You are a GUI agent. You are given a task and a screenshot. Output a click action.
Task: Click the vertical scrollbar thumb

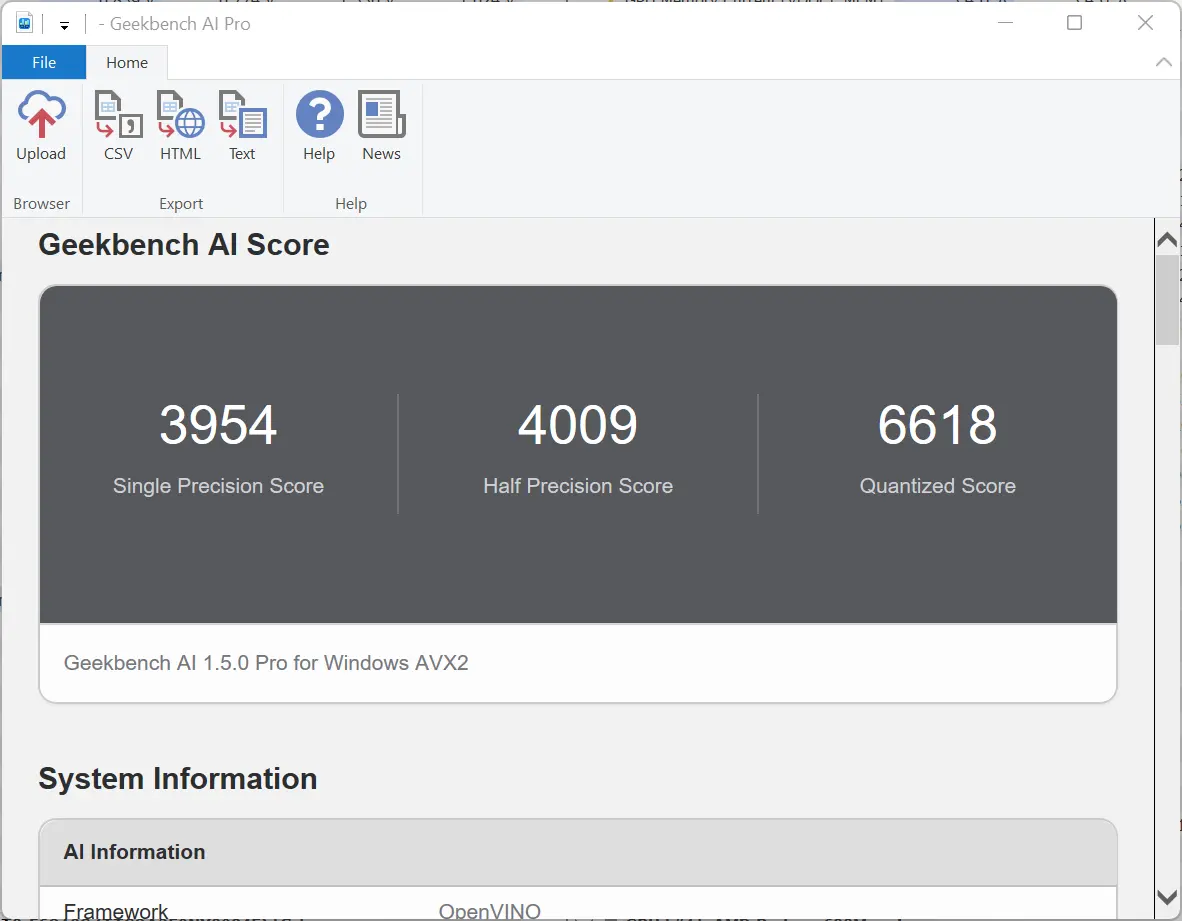(x=1167, y=300)
